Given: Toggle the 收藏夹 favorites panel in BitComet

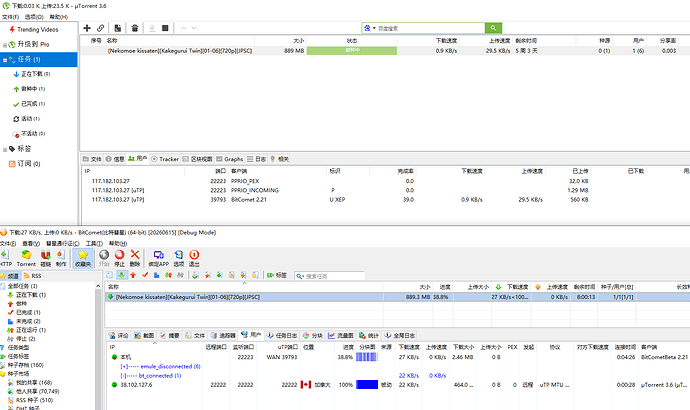Looking at the screenshot, I should 83,258.
